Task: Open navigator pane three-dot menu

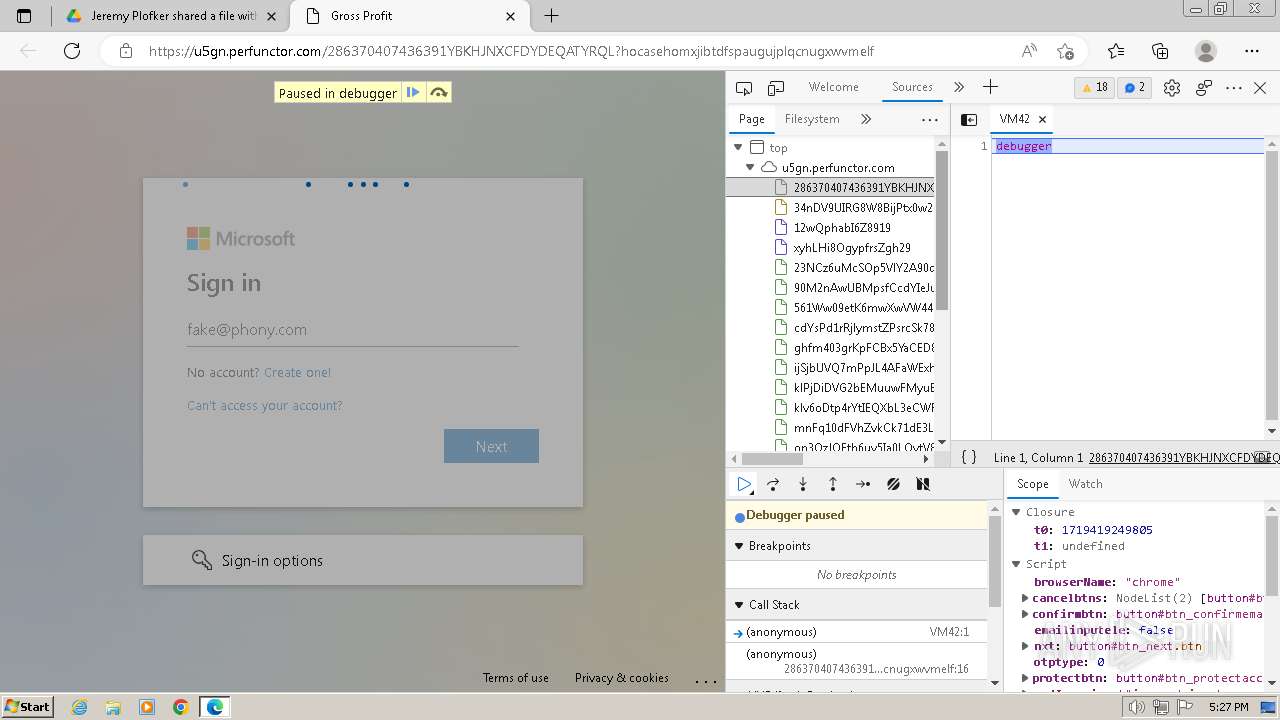Action: 930,120
